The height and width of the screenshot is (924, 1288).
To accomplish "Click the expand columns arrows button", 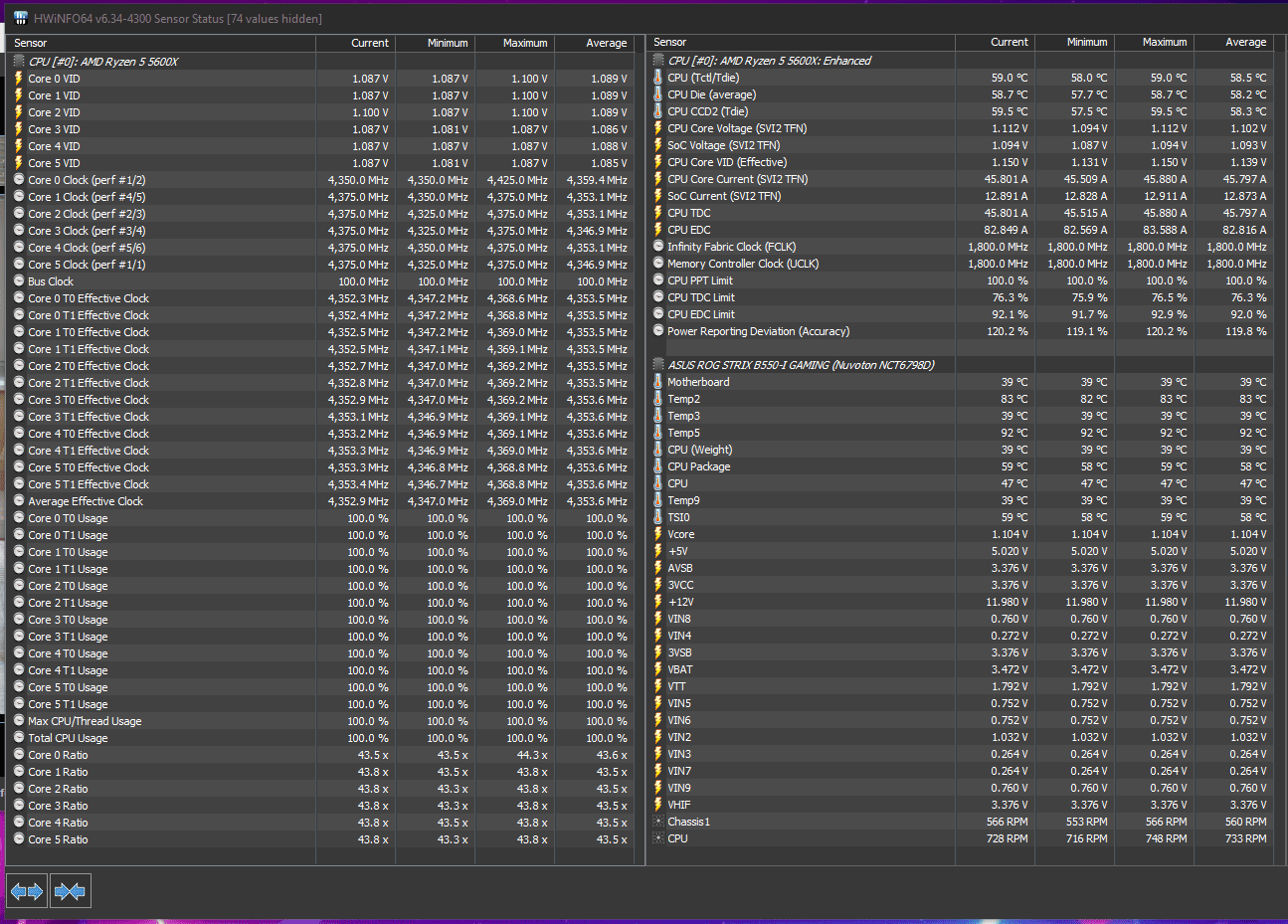I will [27, 891].
